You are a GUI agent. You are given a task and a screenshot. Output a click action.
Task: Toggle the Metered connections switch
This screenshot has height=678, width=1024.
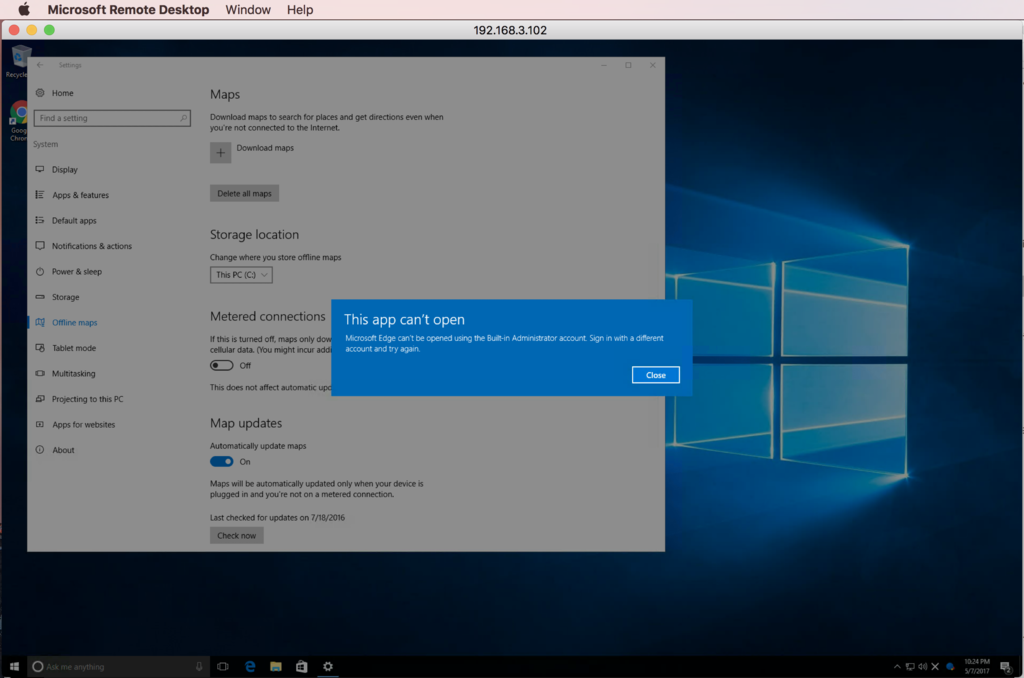pos(221,365)
